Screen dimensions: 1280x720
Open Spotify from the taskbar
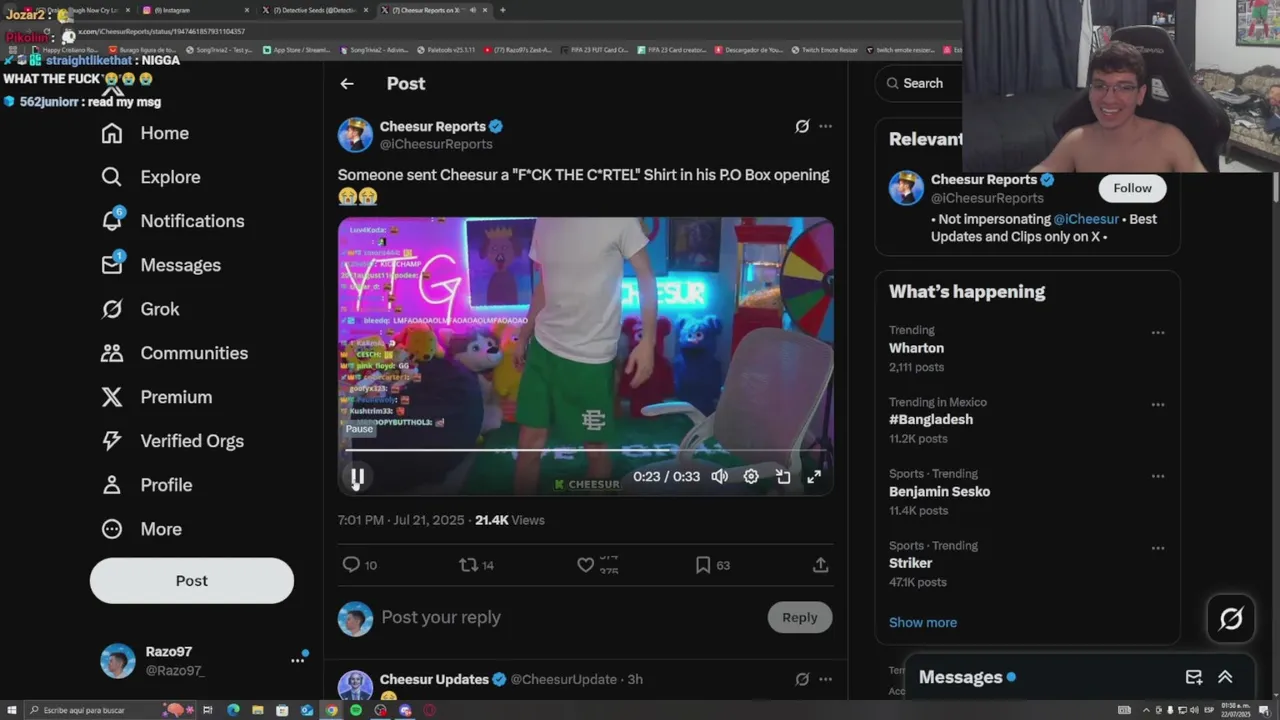click(x=356, y=710)
